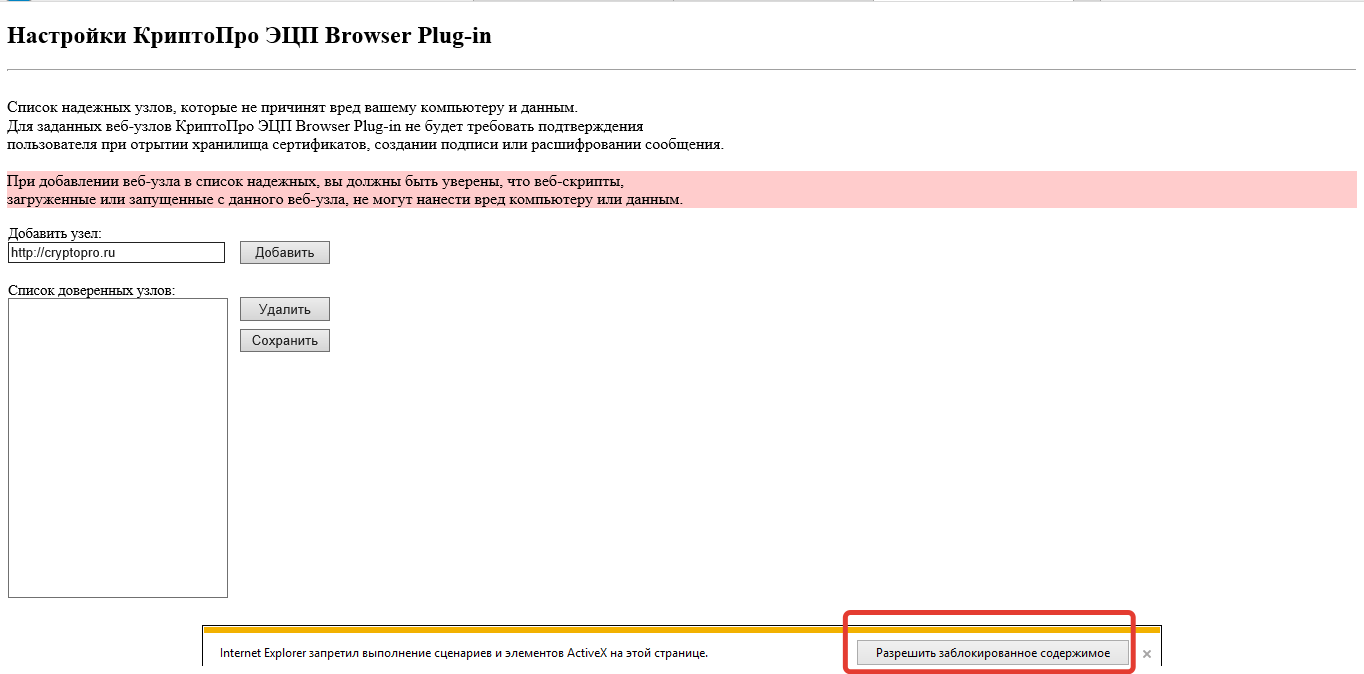Click the word 'ActiveX' in the notification bar
The image size is (1364, 674).
pos(584,653)
